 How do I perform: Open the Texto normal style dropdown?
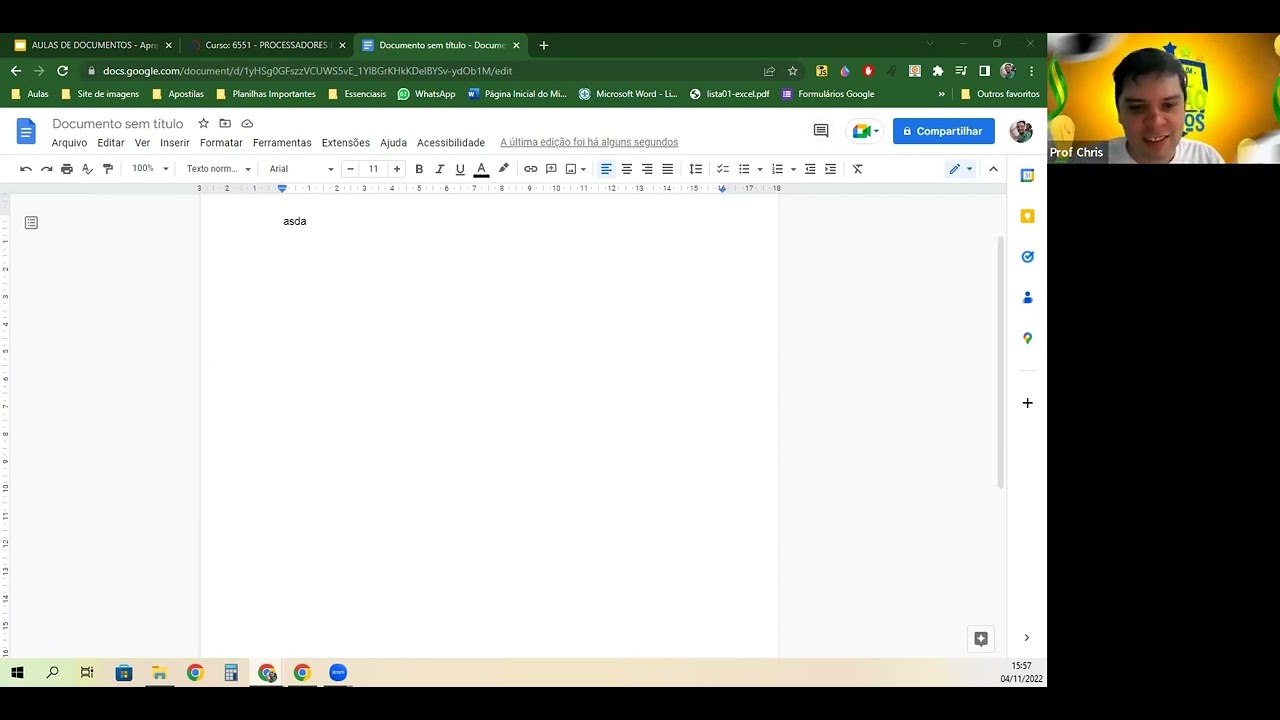[x=218, y=169]
